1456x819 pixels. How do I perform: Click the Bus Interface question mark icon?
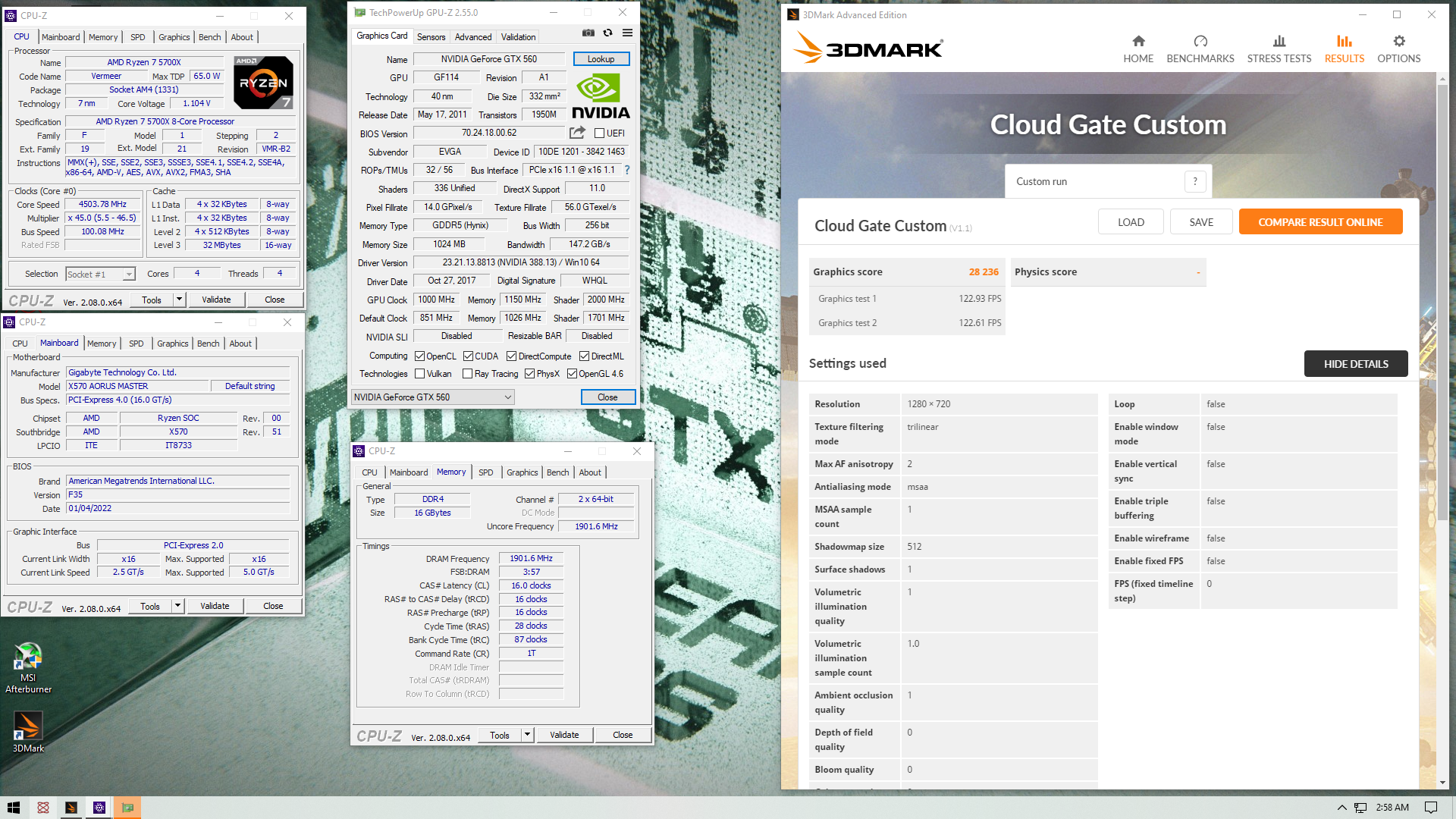(x=627, y=170)
